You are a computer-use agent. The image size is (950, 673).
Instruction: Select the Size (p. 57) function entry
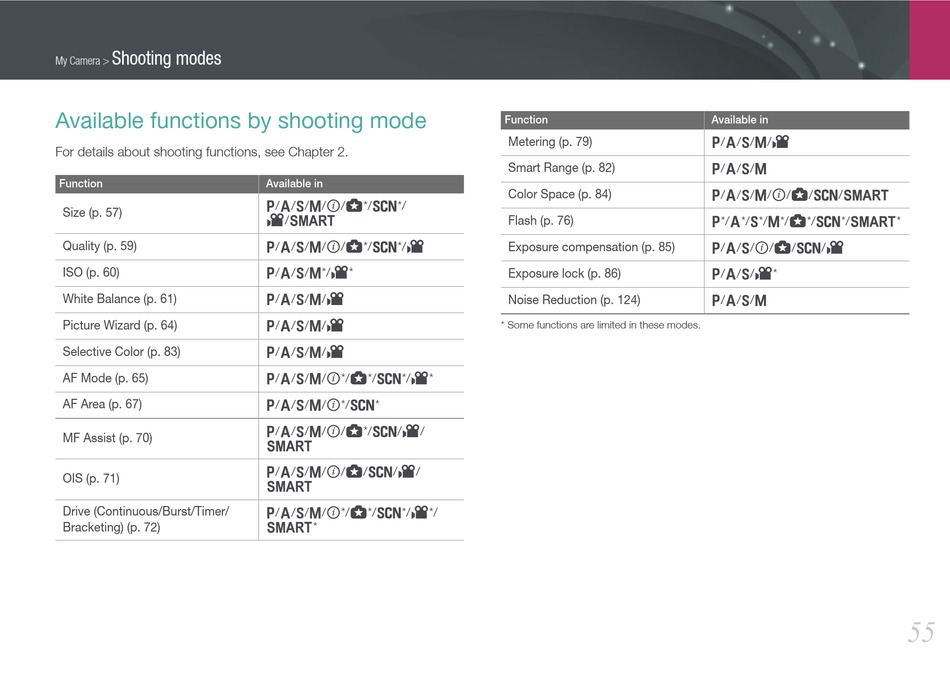point(92,213)
